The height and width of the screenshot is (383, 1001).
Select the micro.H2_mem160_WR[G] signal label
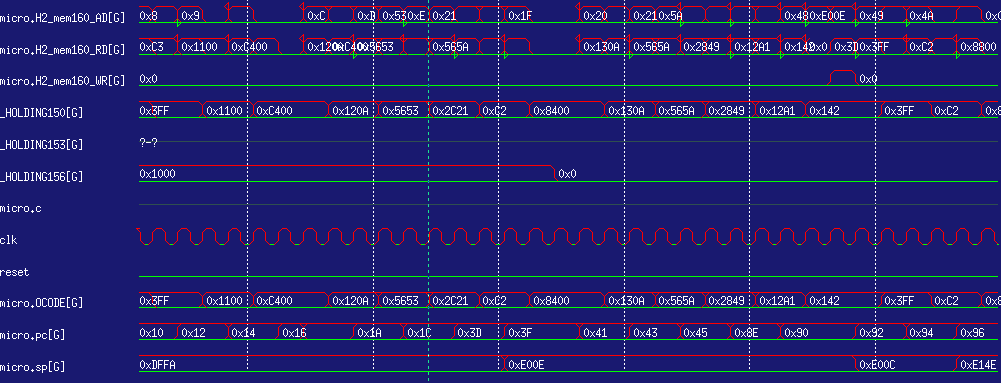point(63,81)
